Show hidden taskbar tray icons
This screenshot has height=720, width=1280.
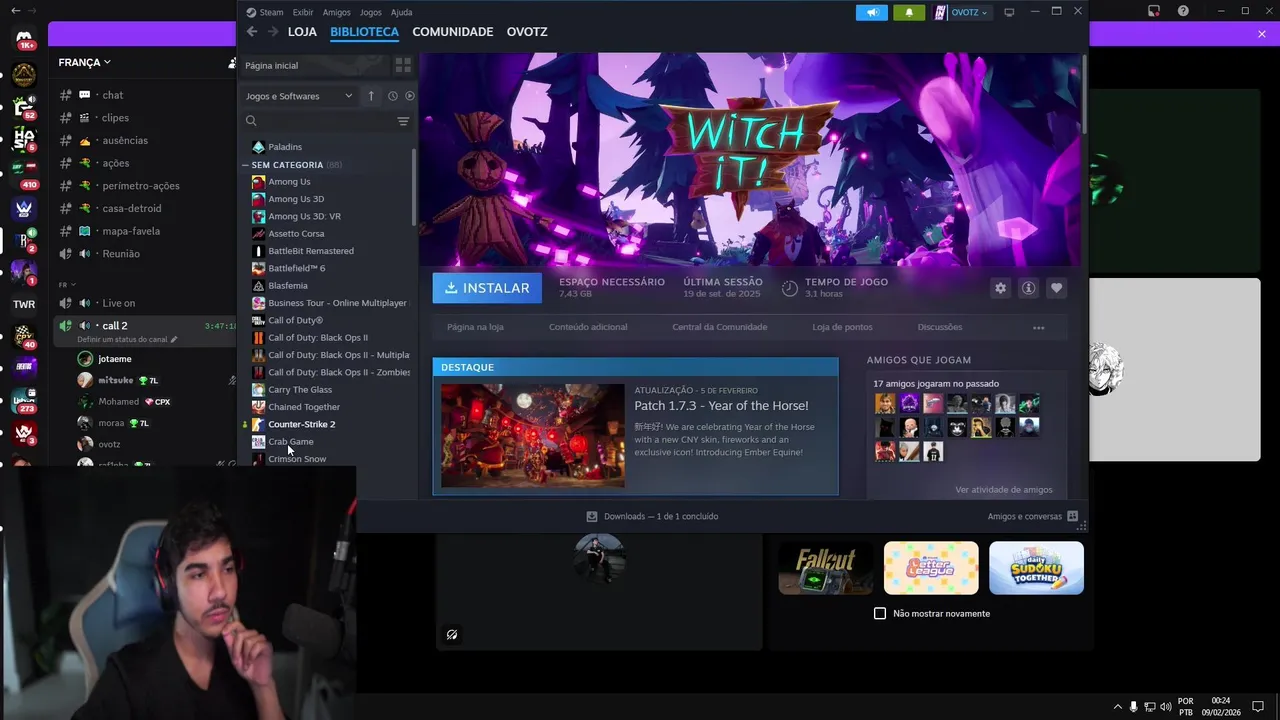[1117, 706]
